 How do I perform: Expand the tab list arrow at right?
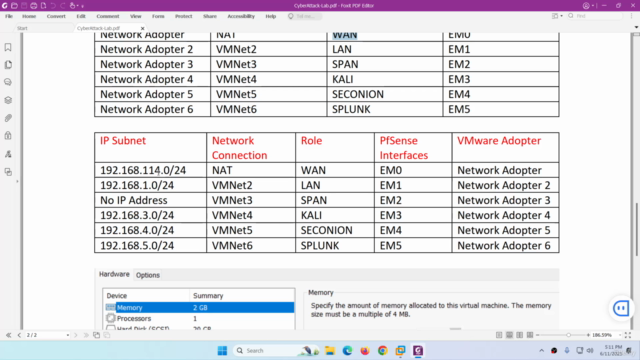[x=636, y=27]
